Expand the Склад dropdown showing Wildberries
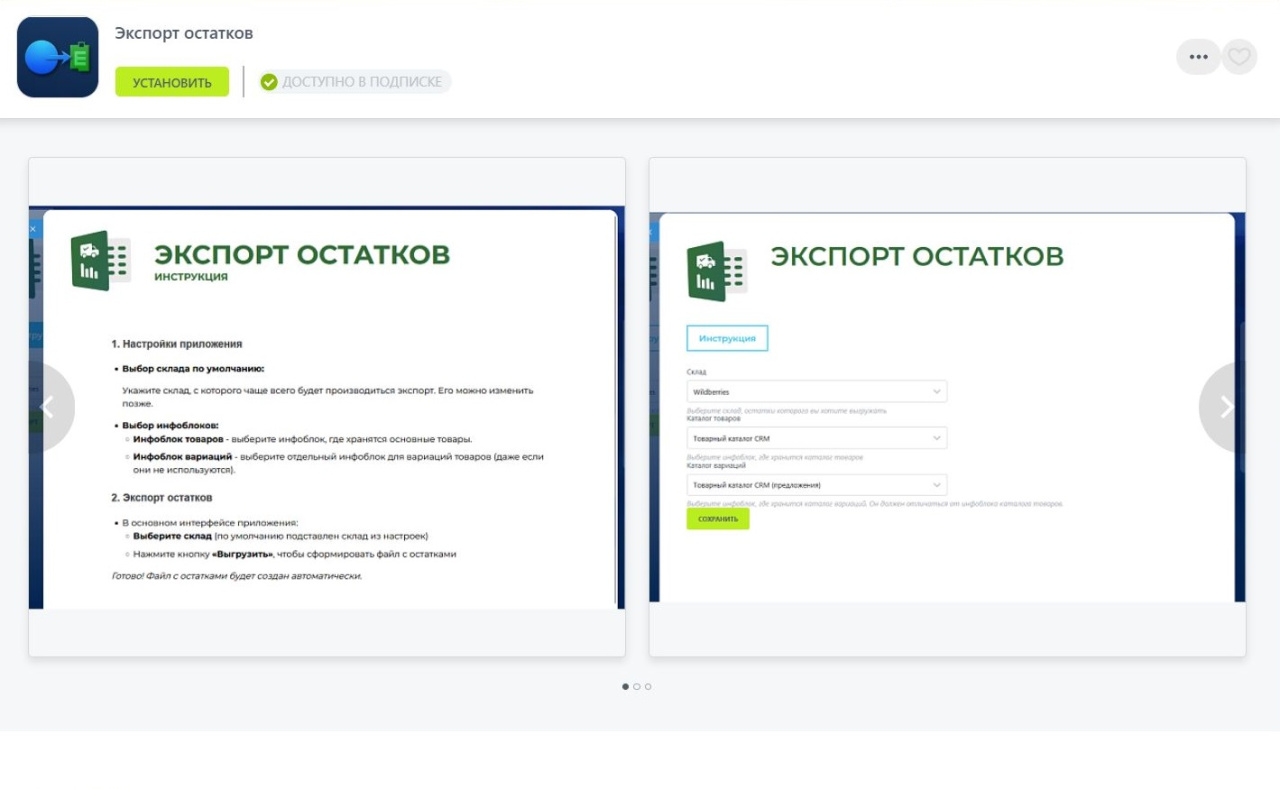This screenshot has height=789, width=1280. (x=816, y=392)
